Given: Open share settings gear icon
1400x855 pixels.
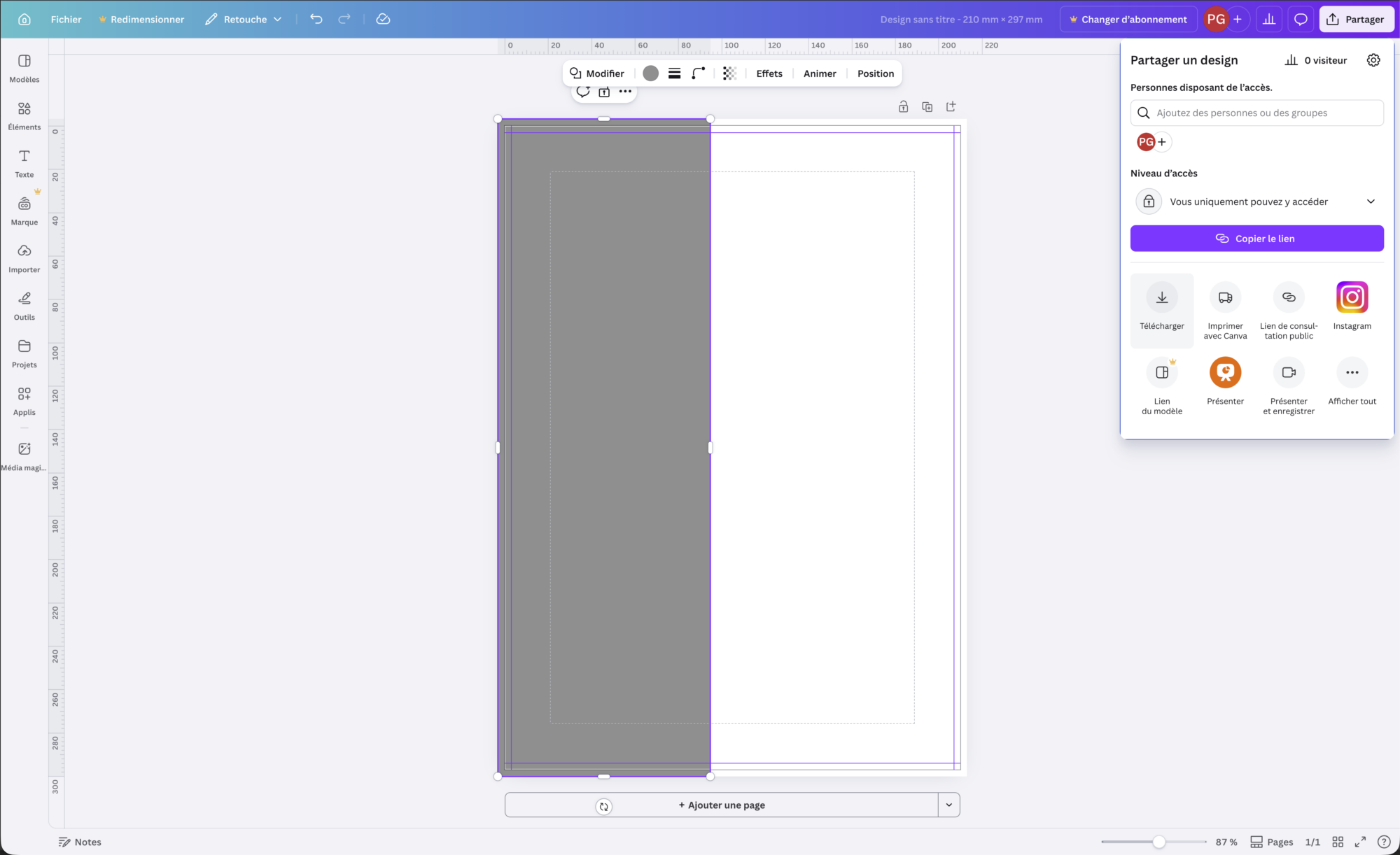Looking at the screenshot, I should 1373,60.
